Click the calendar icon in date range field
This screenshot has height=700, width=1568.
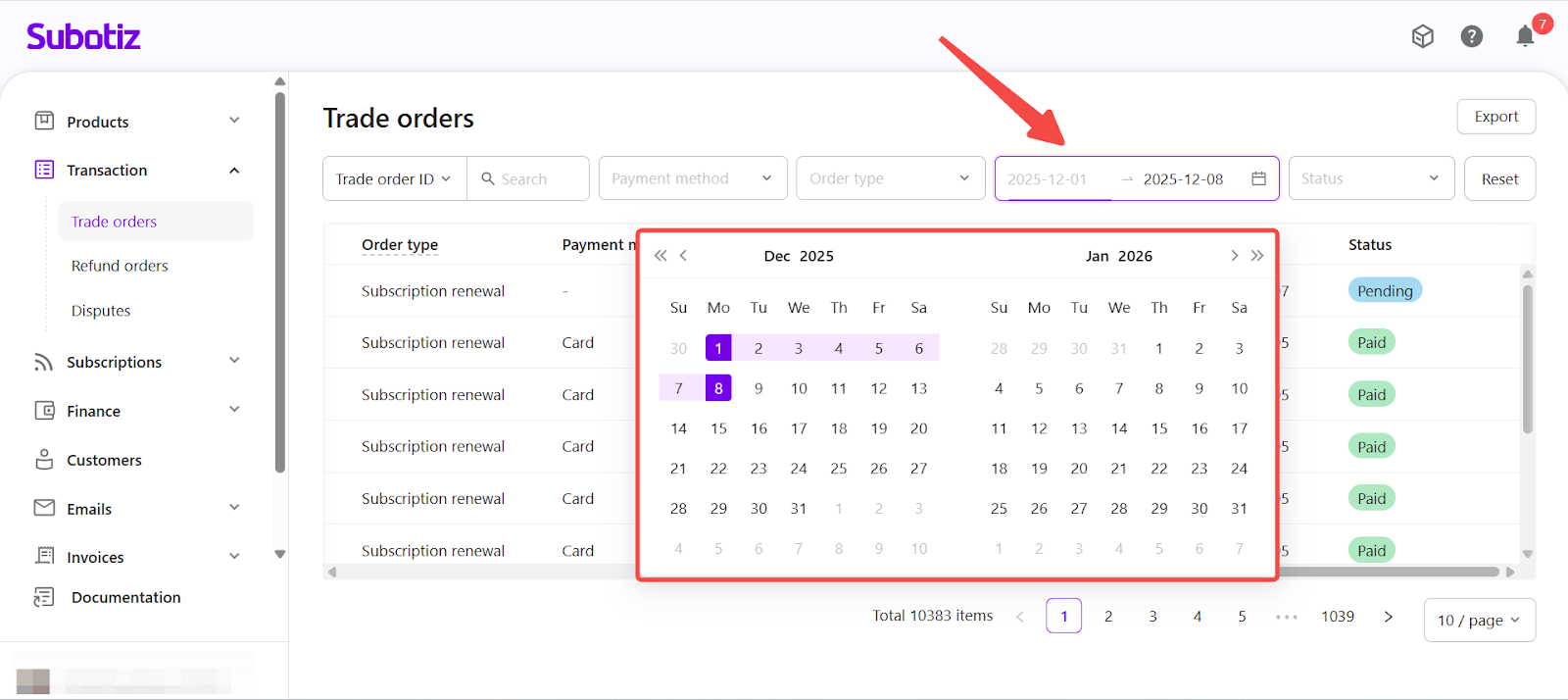coord(1258,178)
